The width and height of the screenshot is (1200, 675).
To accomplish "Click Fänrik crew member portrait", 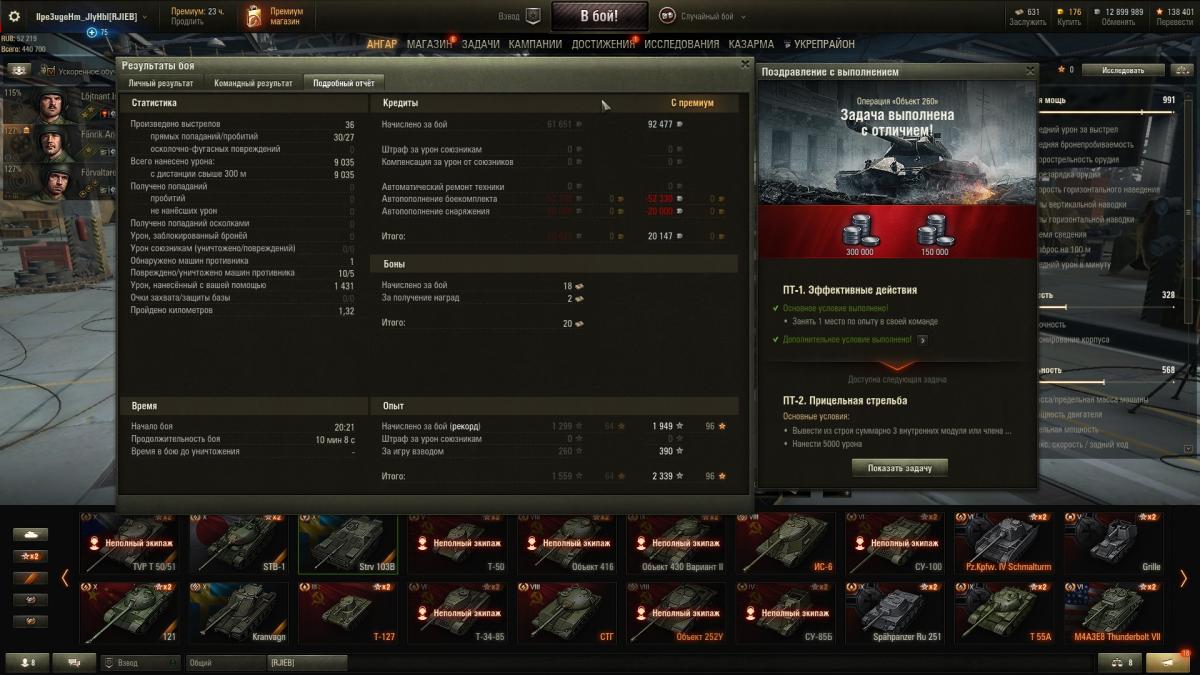I will 52,141.
